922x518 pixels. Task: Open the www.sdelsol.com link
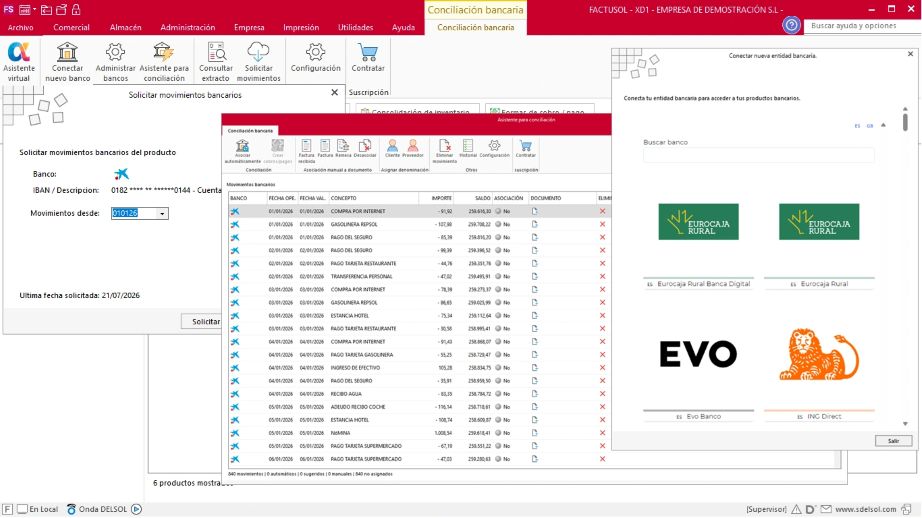866,509
